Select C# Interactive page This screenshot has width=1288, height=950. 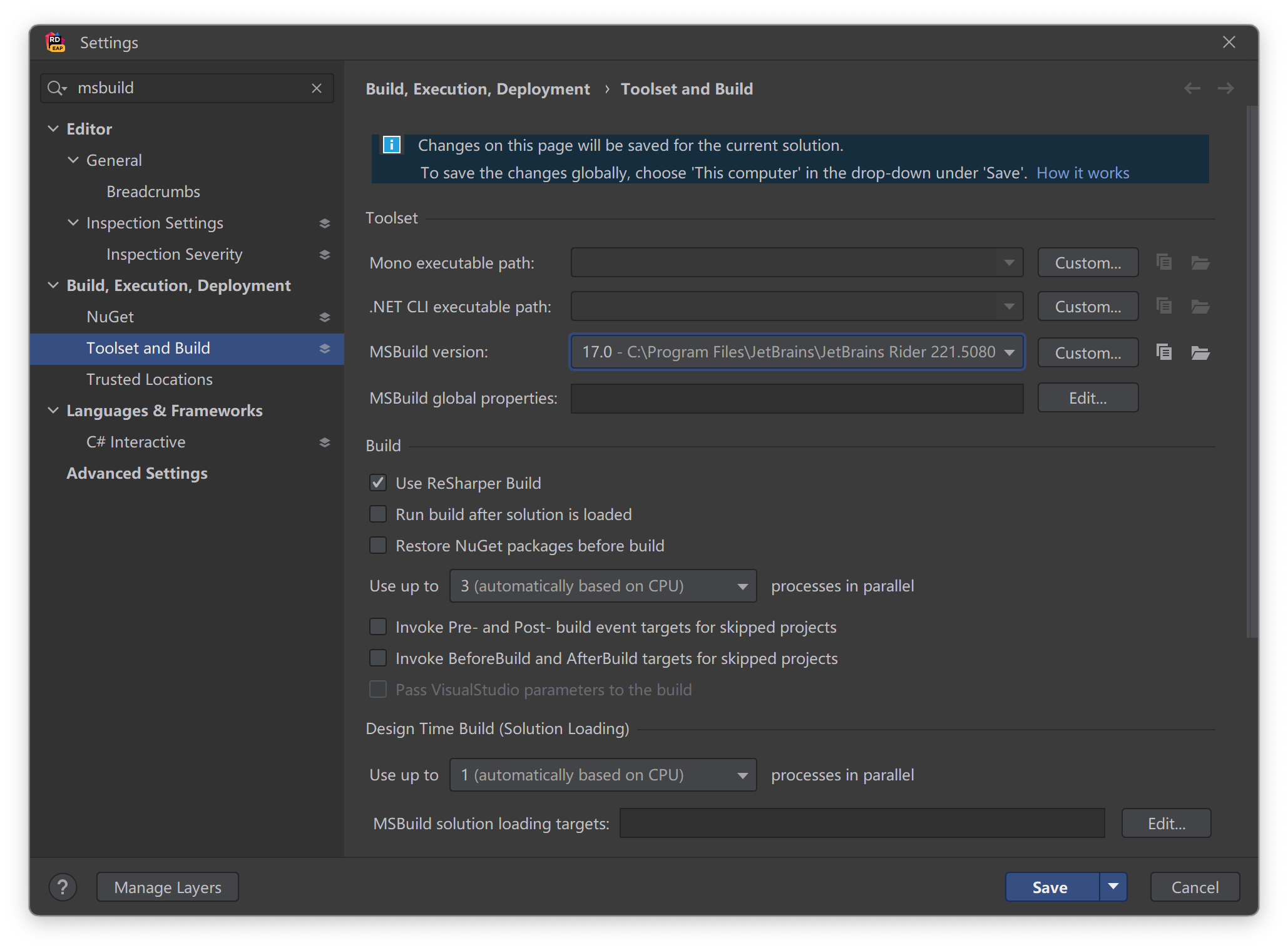click(136, 442)
